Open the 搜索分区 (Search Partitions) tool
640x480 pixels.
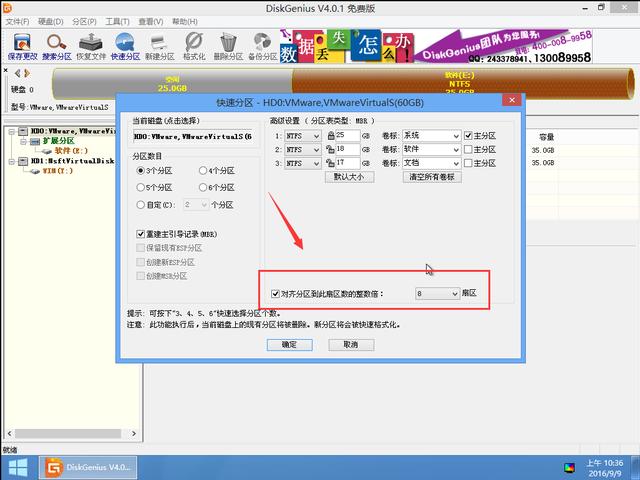click(57, 45)
